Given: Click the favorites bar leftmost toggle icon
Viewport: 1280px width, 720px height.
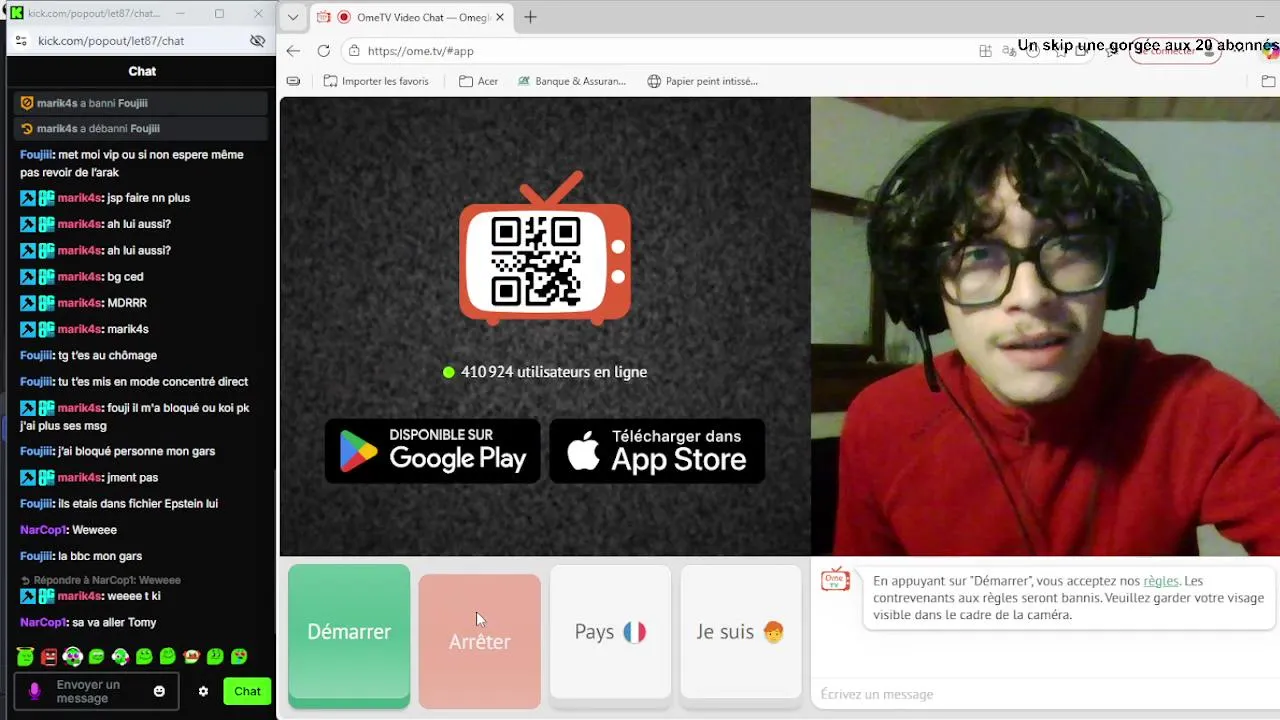Looking at the screenshot, I should 293,81.
